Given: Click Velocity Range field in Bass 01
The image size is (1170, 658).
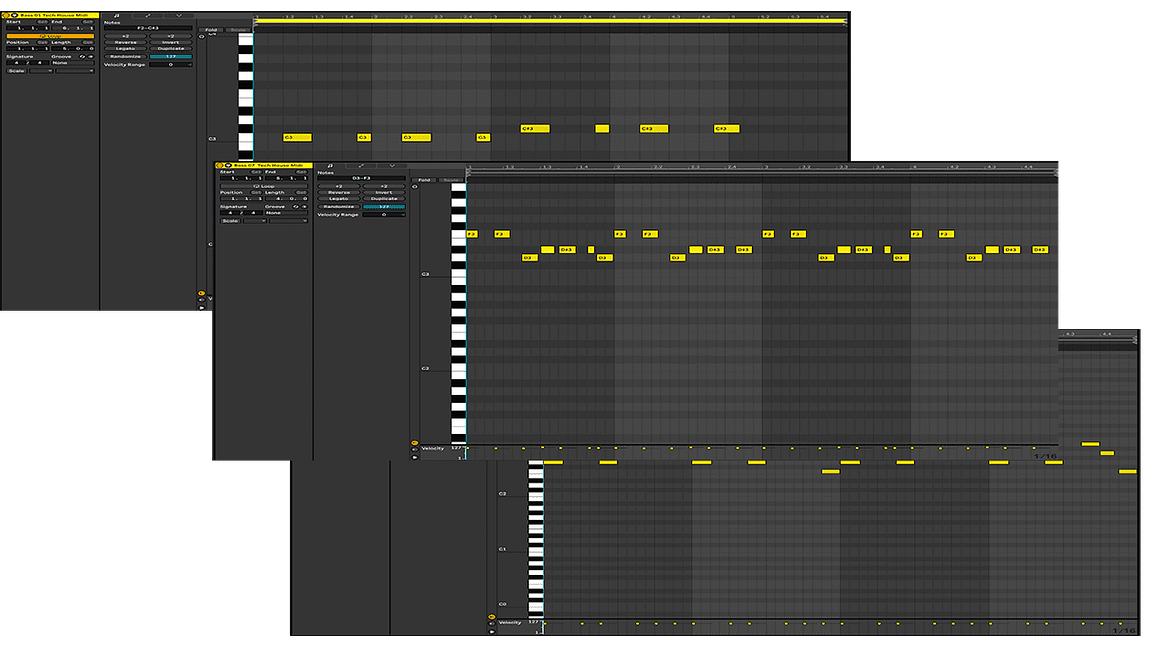Looking at the screenshot, I should coord(171,65).
